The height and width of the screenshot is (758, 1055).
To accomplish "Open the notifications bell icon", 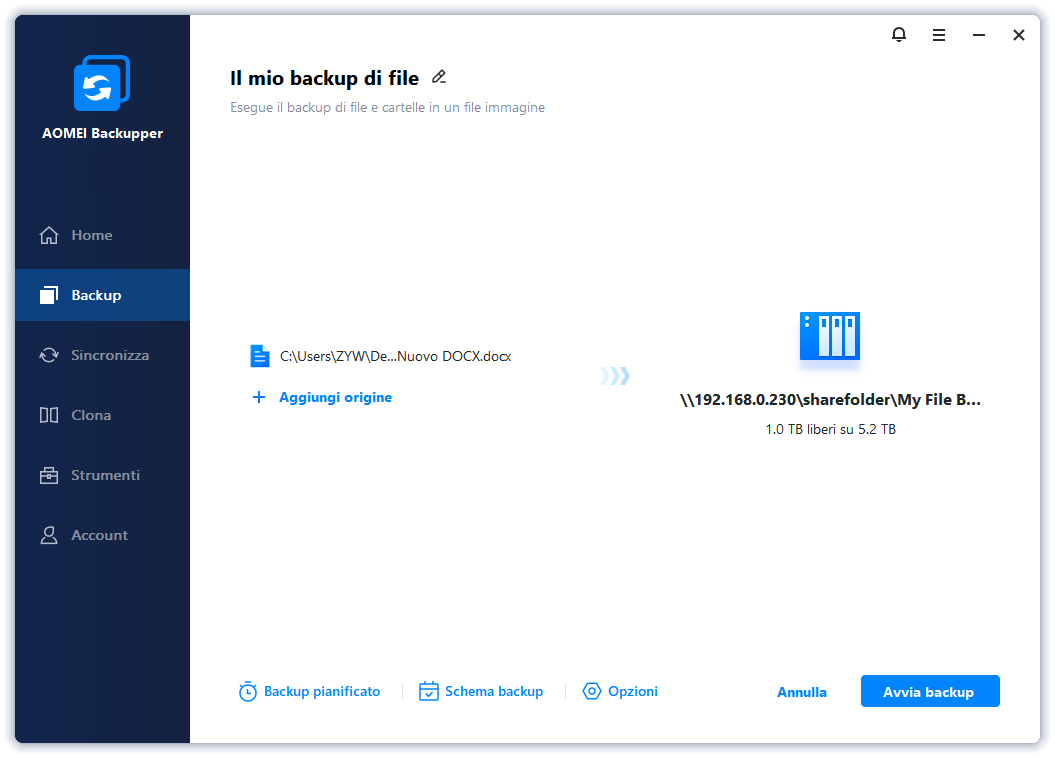I will (898, 35).
